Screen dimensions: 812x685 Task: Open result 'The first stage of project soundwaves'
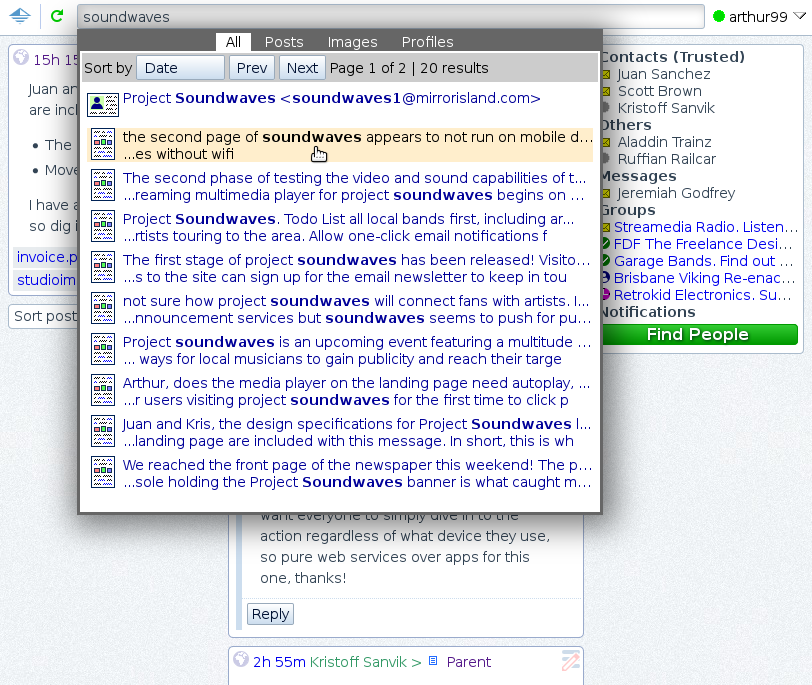tap(357, 268)
